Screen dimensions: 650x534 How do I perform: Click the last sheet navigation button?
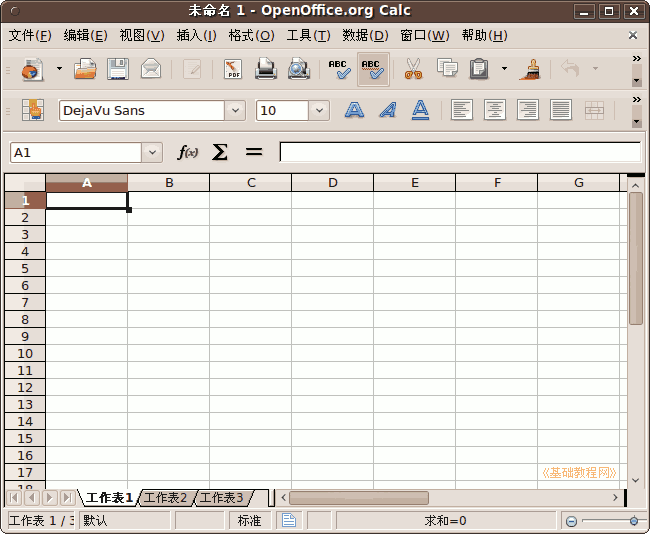tap(68, 498)
